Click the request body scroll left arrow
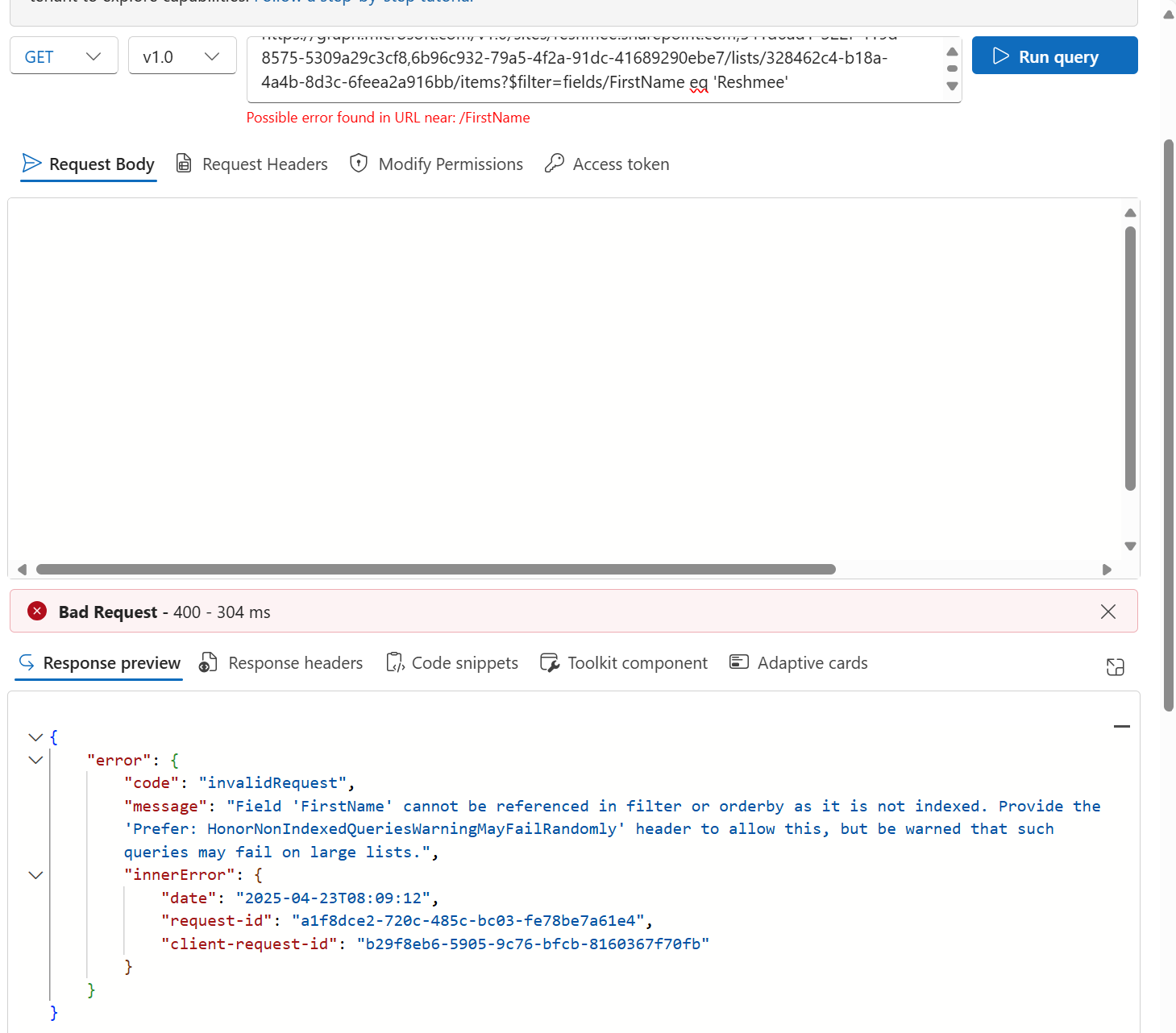 coord(22,569)
